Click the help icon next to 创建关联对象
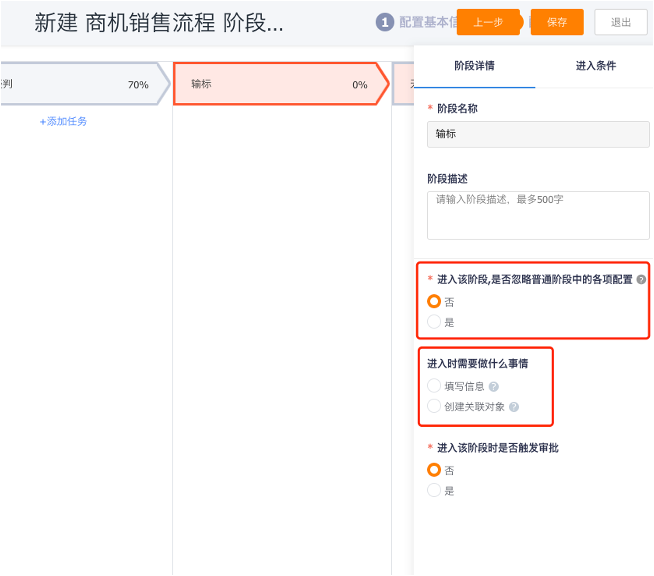Image resolution: width=654 pixels, height=576 pixels. [514, 407]
